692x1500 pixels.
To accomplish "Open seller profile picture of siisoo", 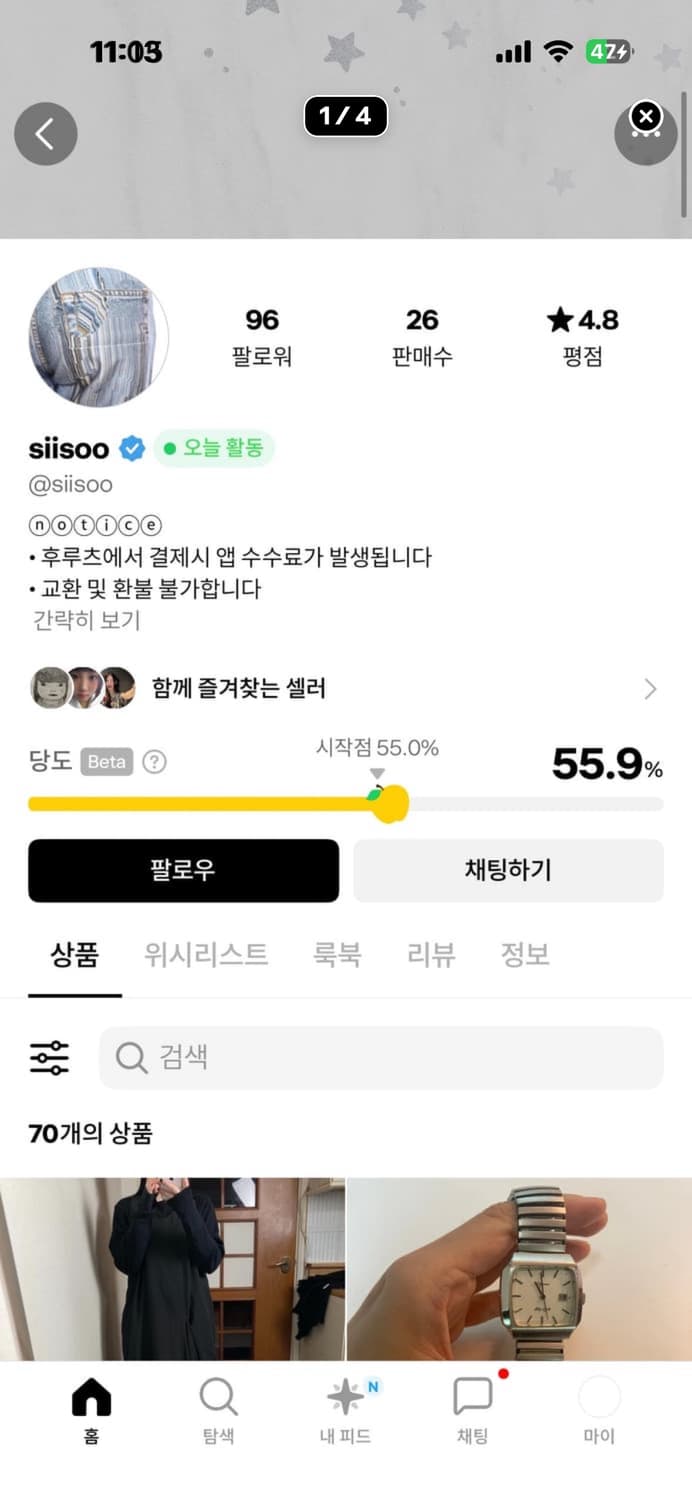I will 97,338.
